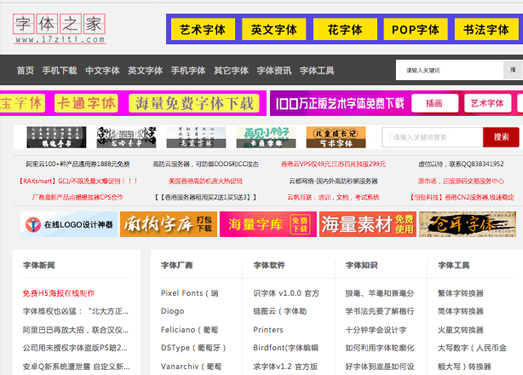Open the 花字体 yellow banner button

click(x=345, y=29)
